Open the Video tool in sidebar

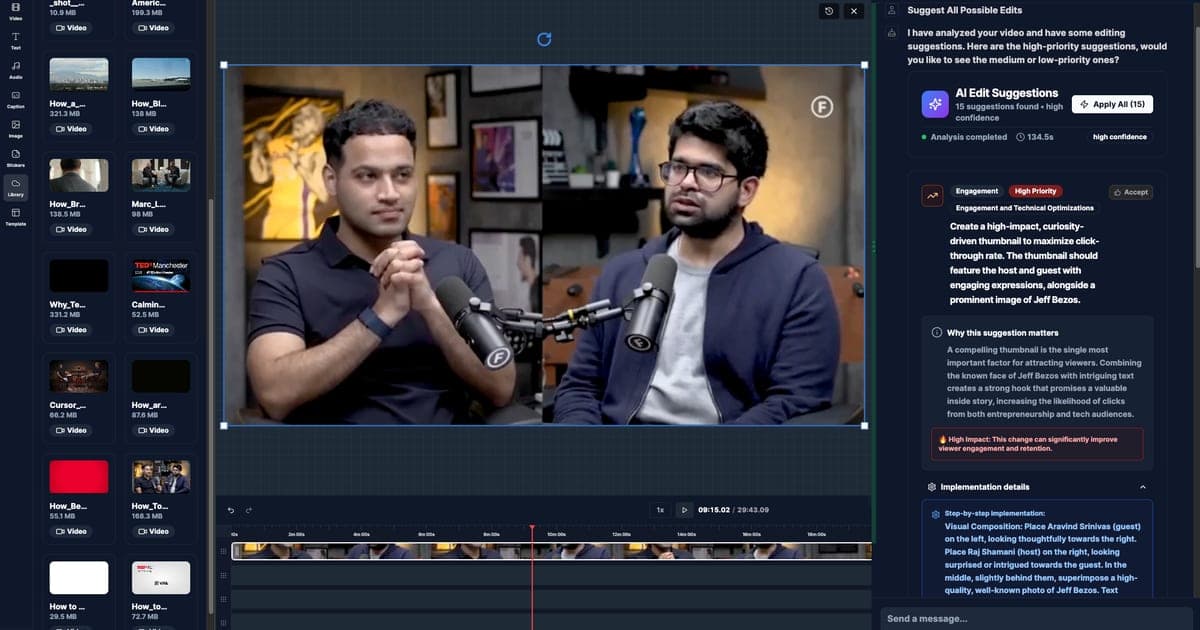click(x=16, y=11)
